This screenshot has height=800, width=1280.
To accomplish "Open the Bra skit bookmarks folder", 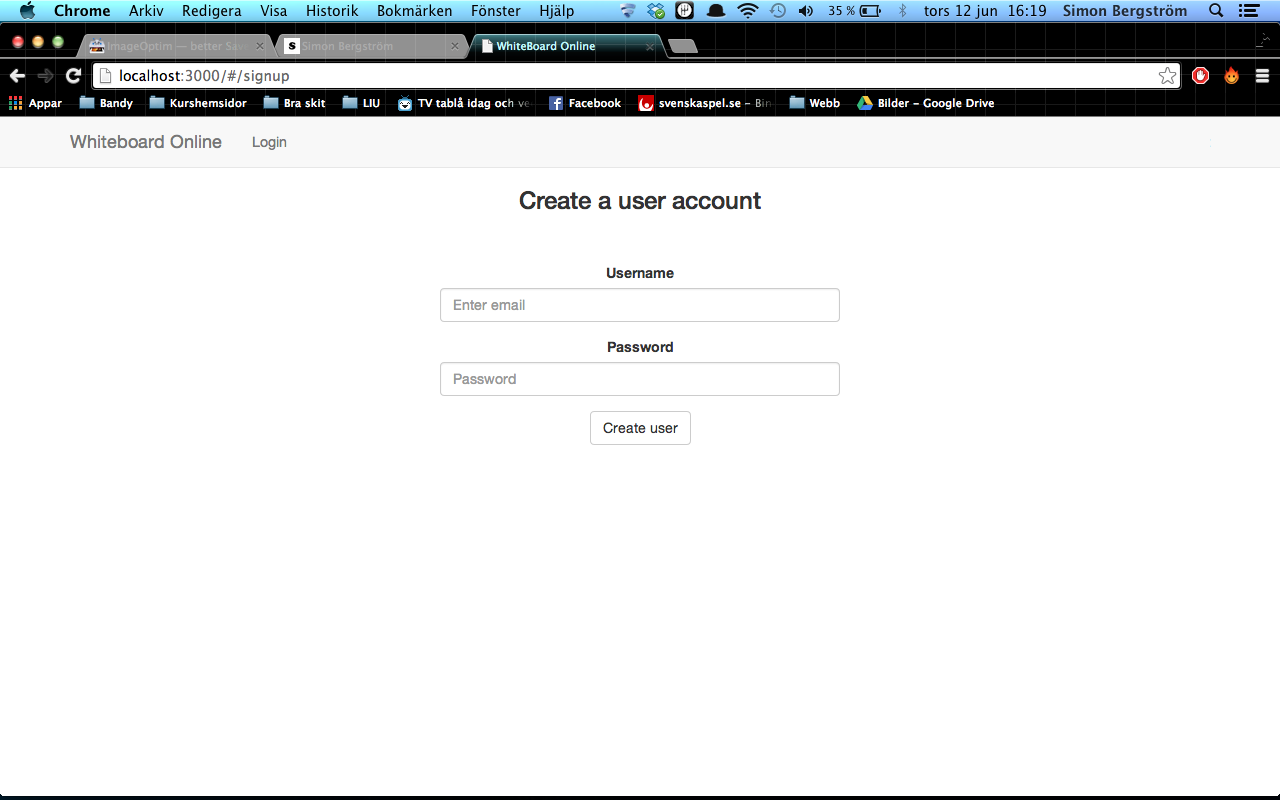I will 294,103.
